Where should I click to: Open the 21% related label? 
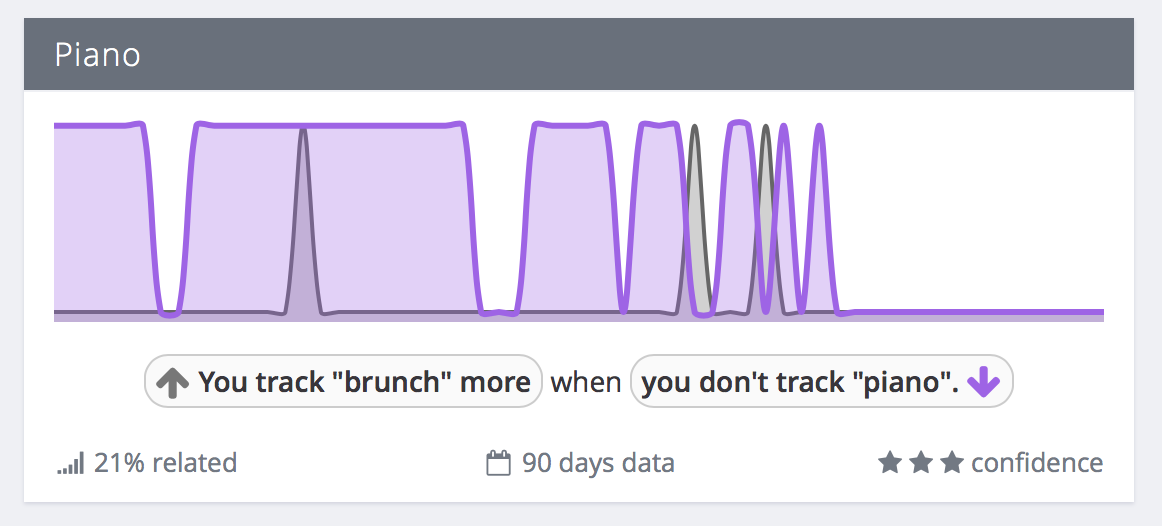[165, 463]
